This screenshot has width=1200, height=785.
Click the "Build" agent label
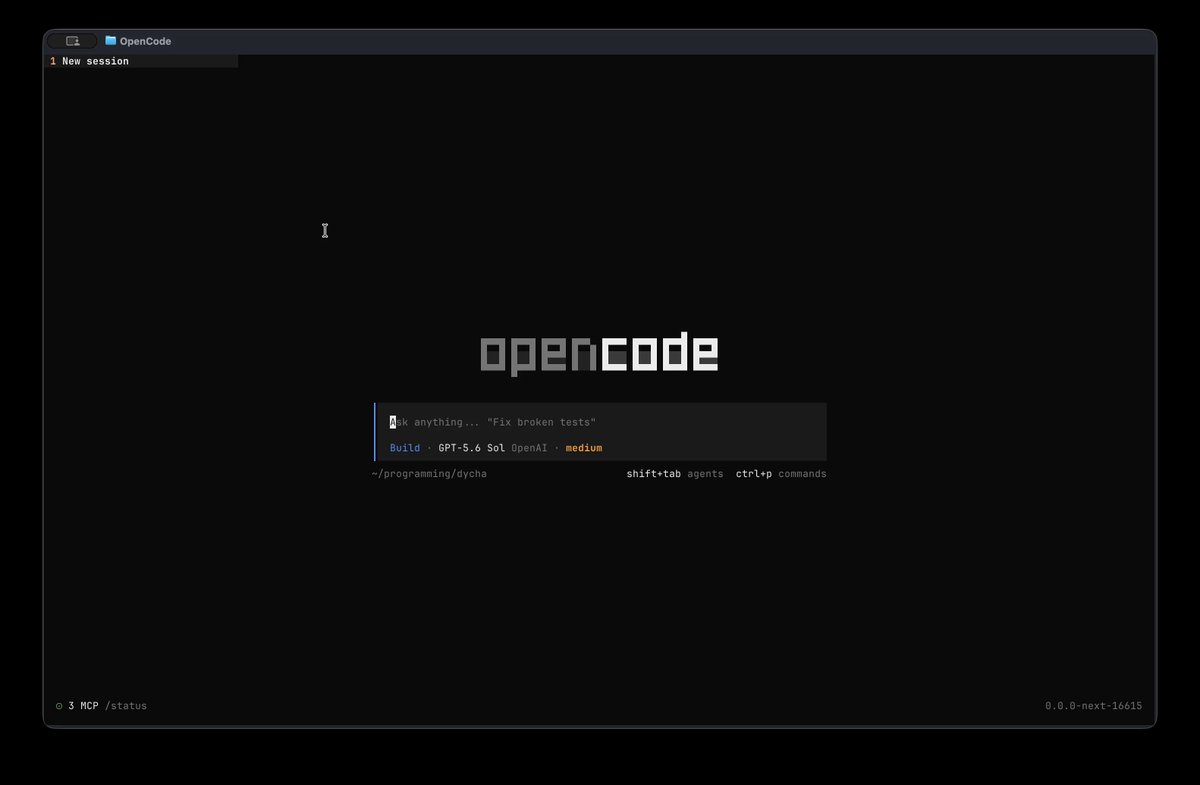pos(405,448)
